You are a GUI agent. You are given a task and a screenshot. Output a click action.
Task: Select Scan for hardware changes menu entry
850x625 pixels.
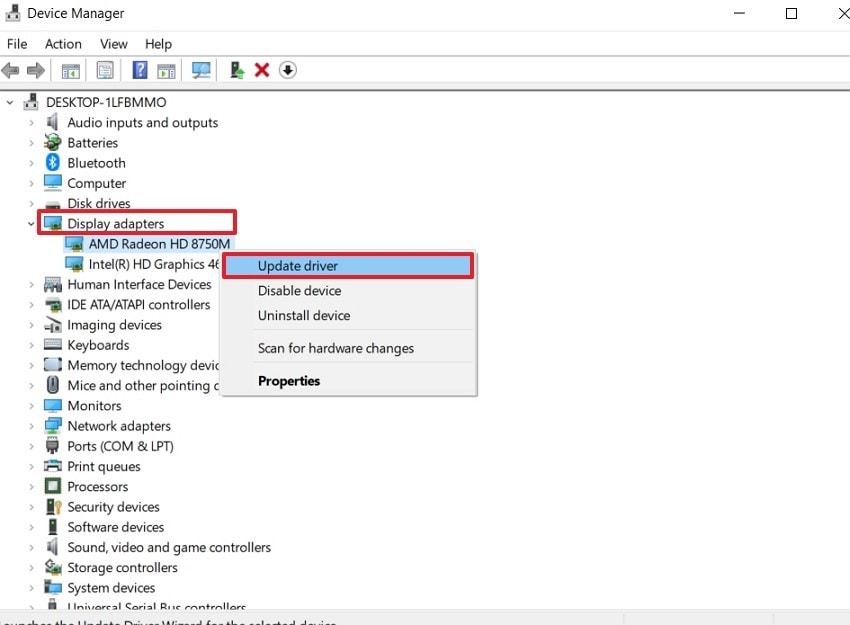(348, 348)
